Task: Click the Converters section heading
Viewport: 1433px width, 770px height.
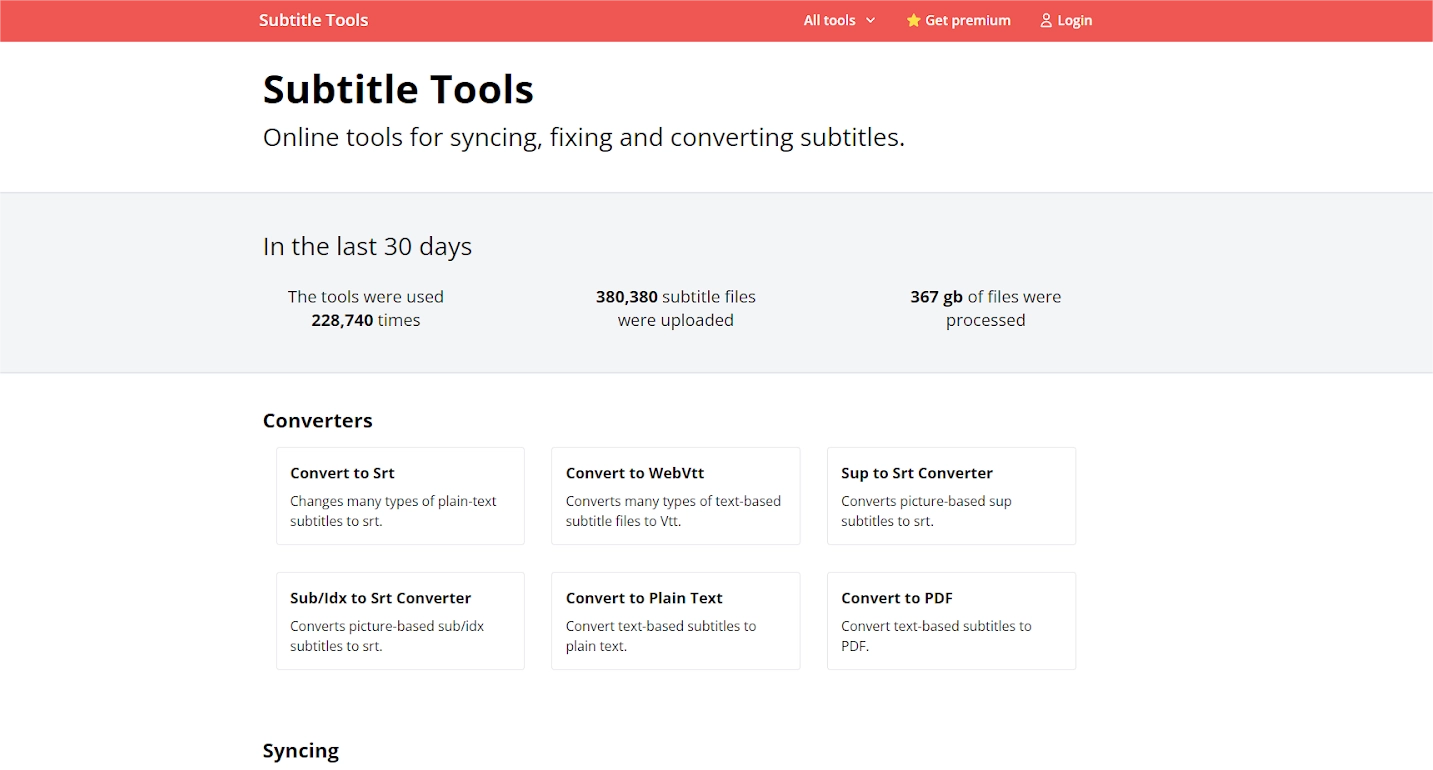Action: tap(318, 420)
